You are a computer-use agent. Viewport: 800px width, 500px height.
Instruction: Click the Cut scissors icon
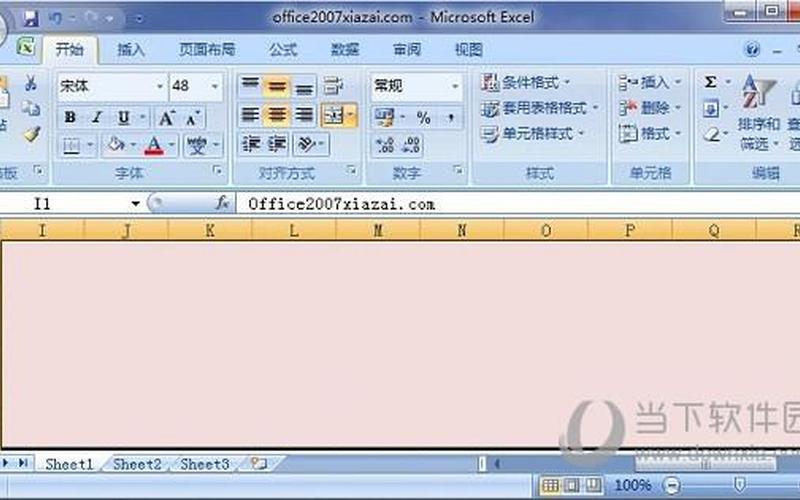31,83
